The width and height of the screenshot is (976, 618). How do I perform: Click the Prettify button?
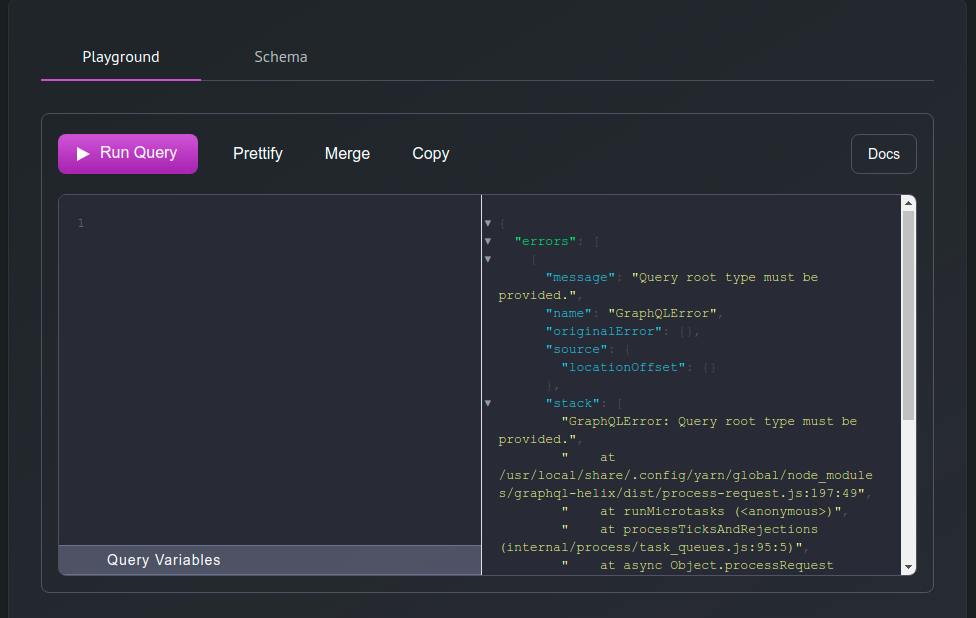pyautogui.click(x=258, y=154)
